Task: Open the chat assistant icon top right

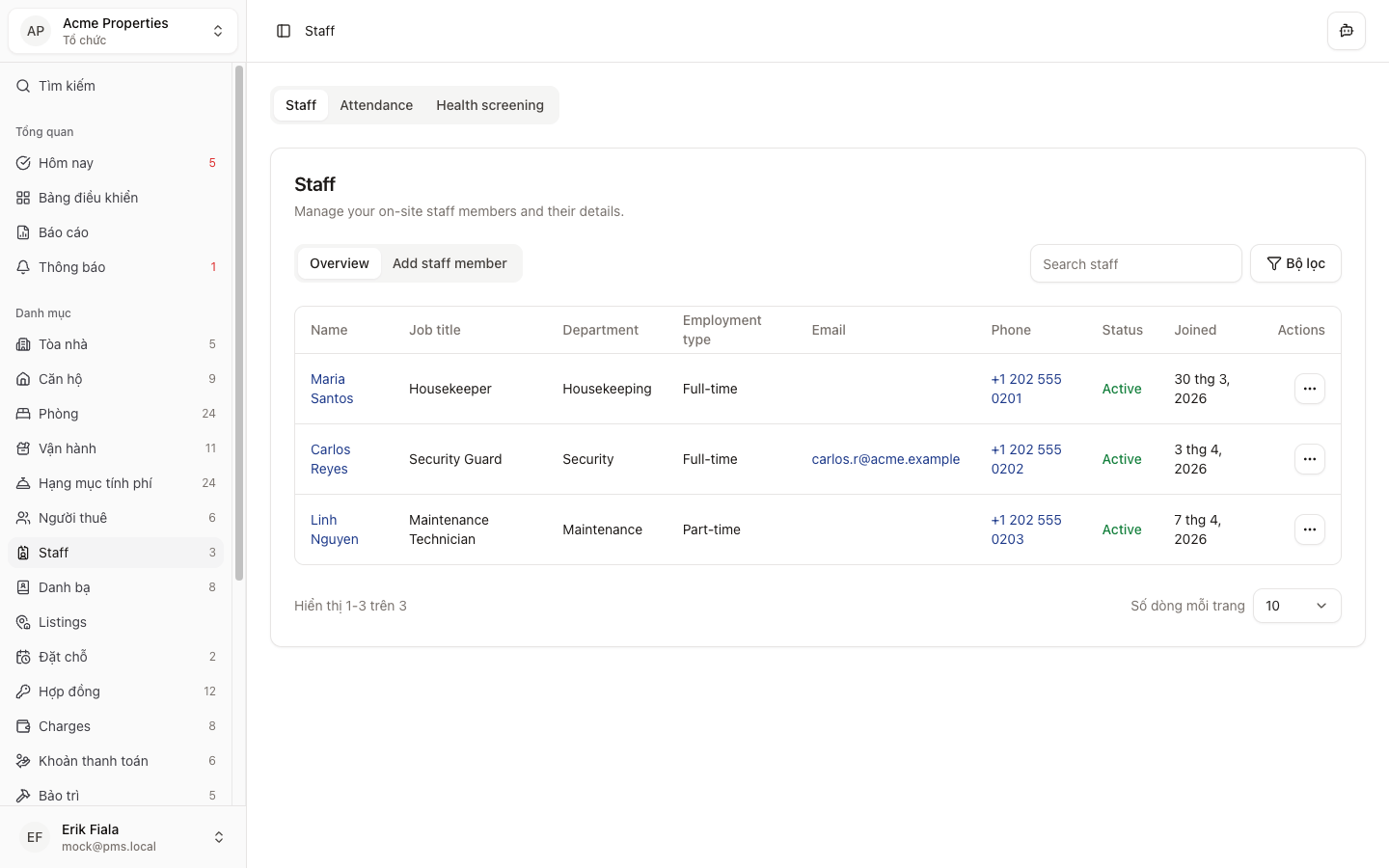Action: [1346, 31]
